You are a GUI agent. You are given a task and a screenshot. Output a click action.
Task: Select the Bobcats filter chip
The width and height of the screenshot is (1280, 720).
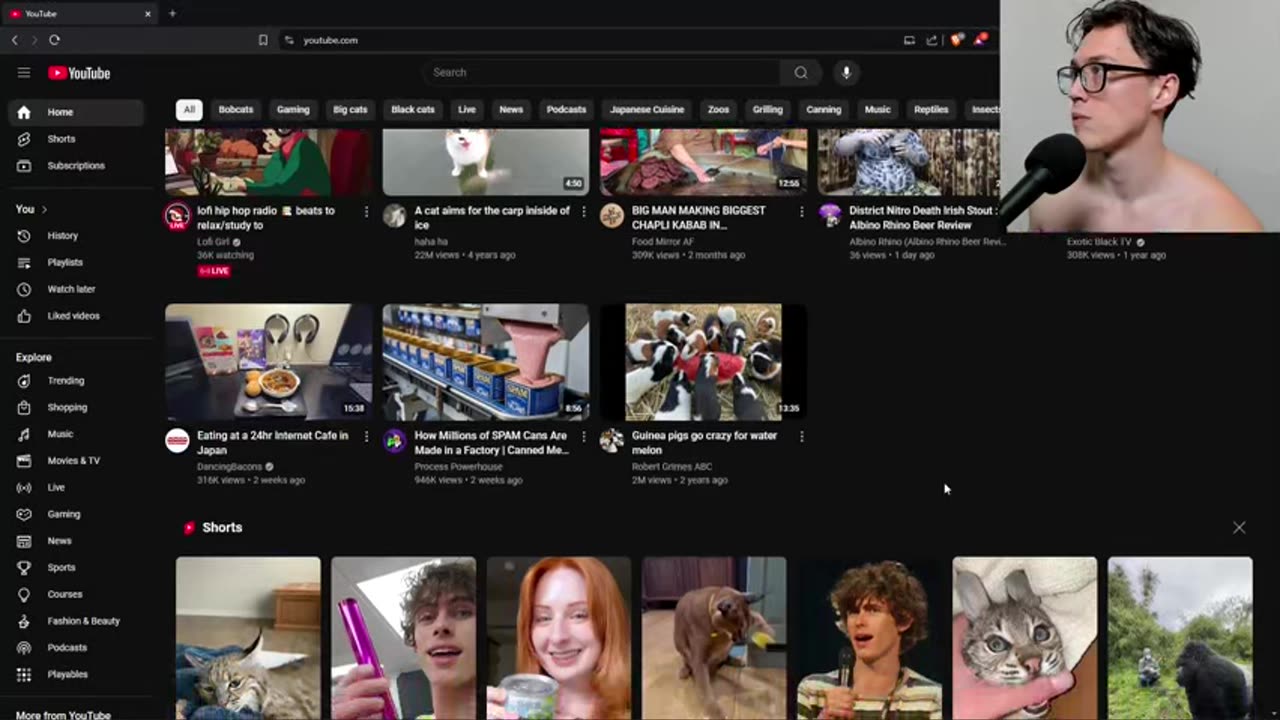236,110
